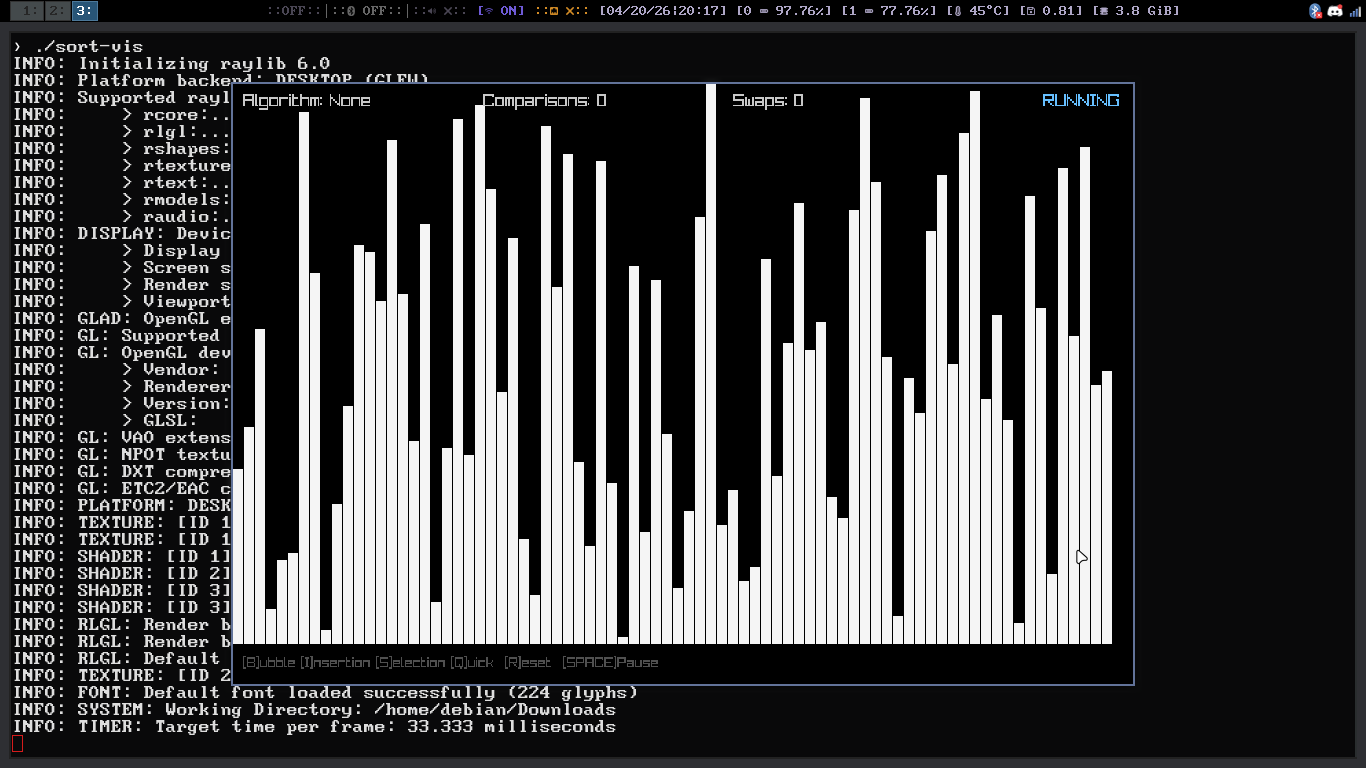Click the date and time status block
1366x768 pixels.
(662, 11)
